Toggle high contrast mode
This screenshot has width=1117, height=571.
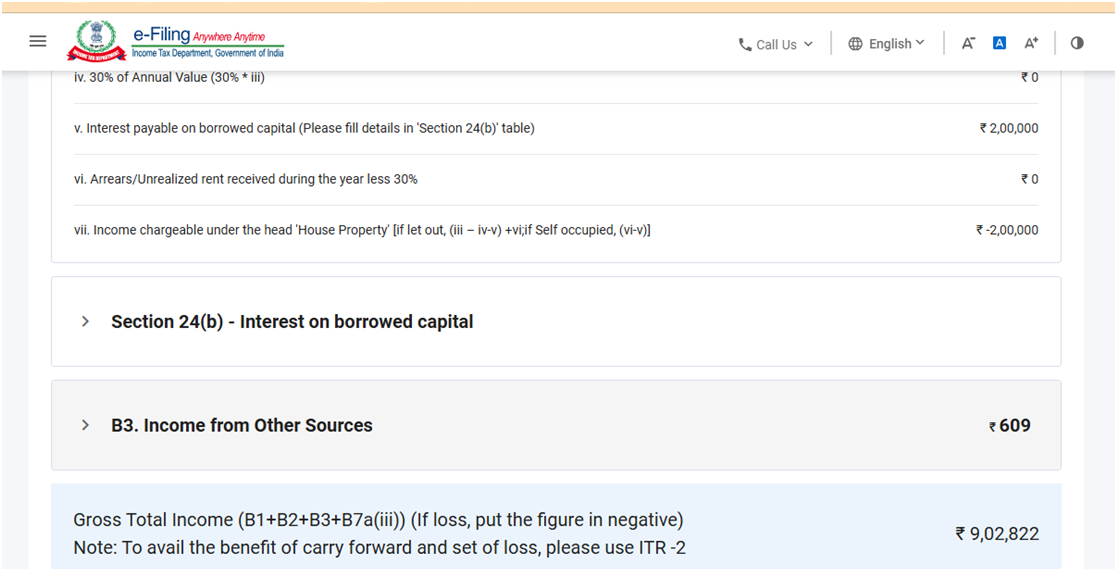(x=1077, y=43)
